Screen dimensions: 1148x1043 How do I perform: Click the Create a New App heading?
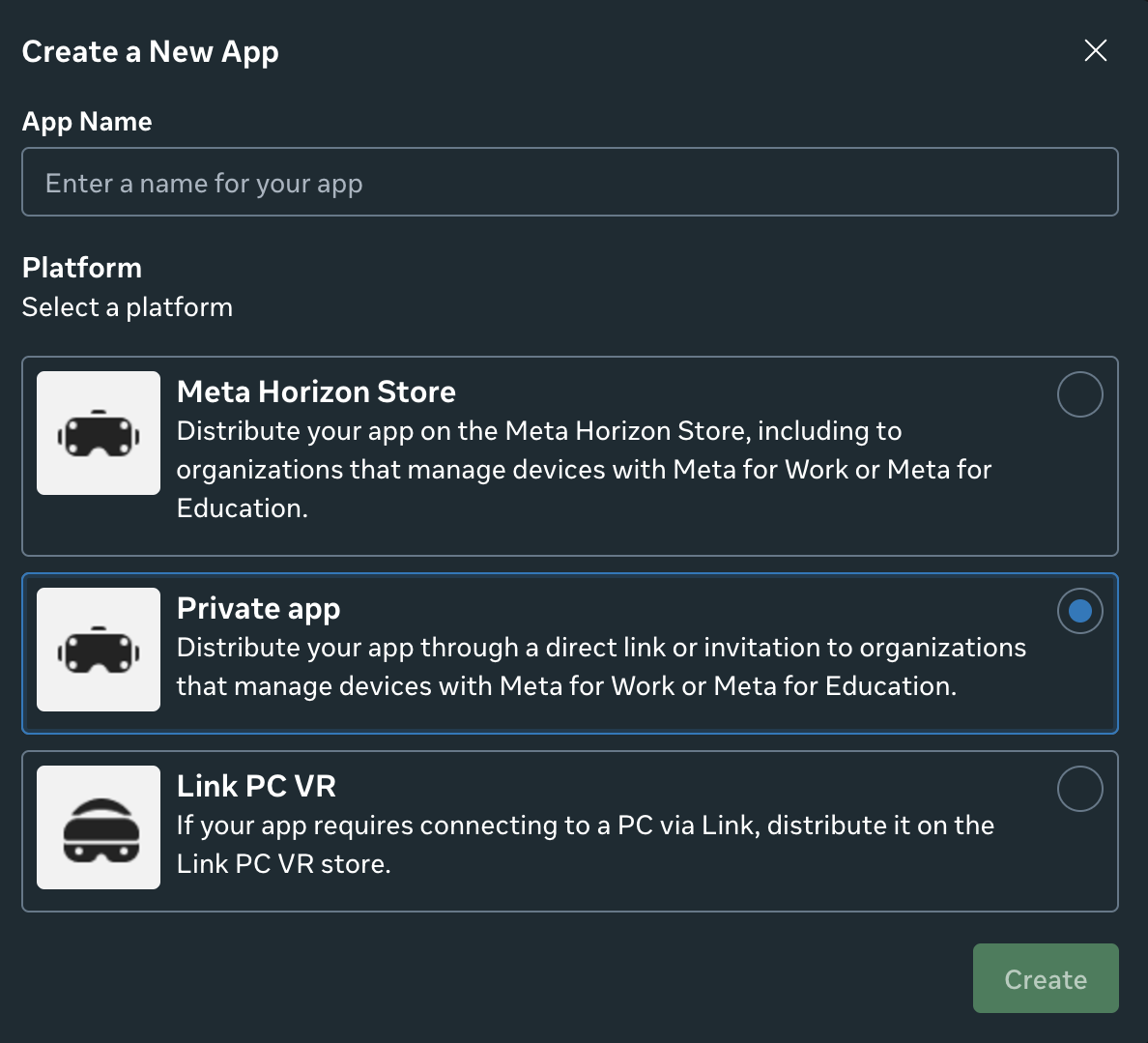pos(150,52)
